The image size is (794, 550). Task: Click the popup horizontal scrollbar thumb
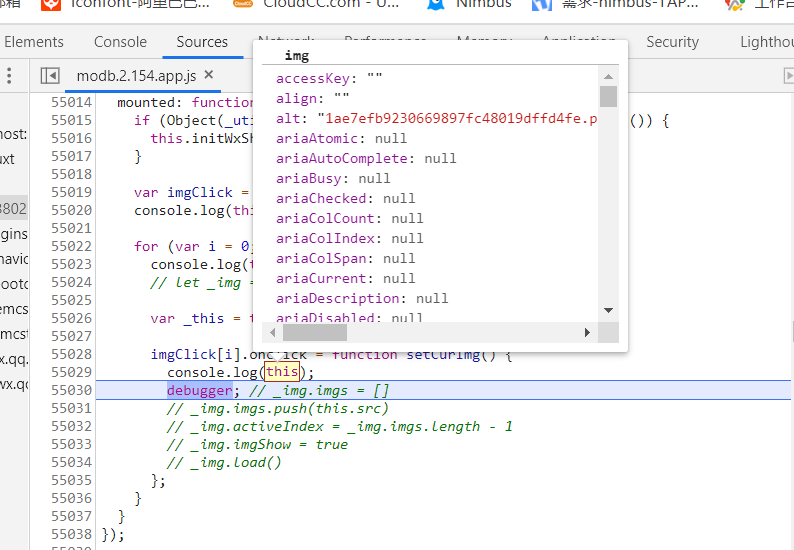pyautogui.click(x=315, y=333)
